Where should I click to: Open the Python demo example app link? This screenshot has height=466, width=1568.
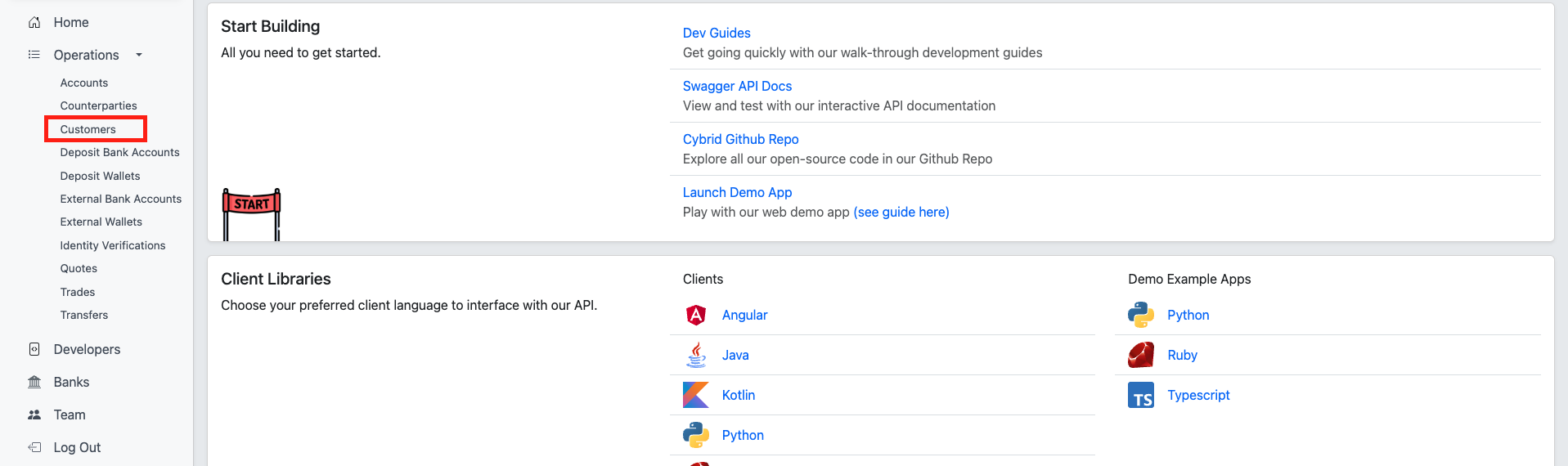coord(1188,315)
